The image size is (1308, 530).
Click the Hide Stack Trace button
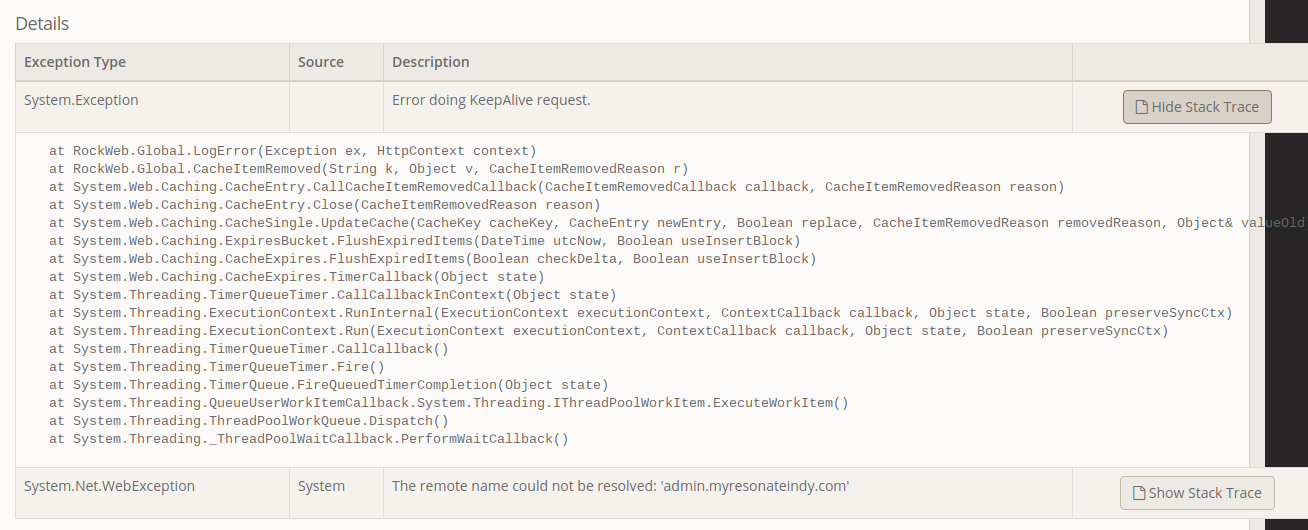coord(1197,107)
